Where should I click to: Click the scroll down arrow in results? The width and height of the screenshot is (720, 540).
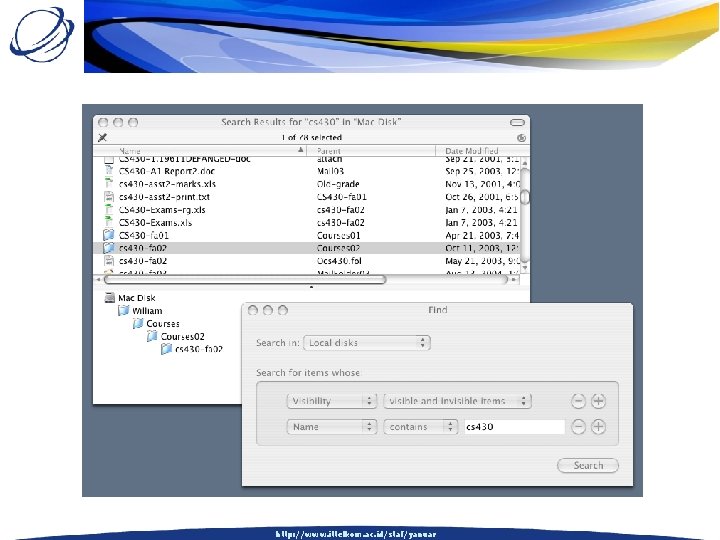pyautogui.click(x=525, y=267)
